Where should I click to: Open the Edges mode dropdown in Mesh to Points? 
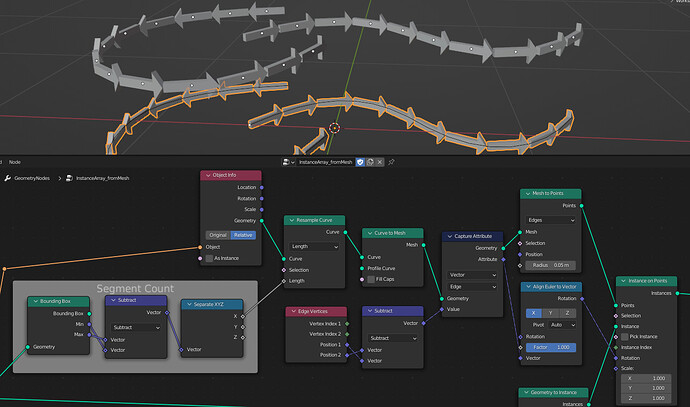[551, 220]
